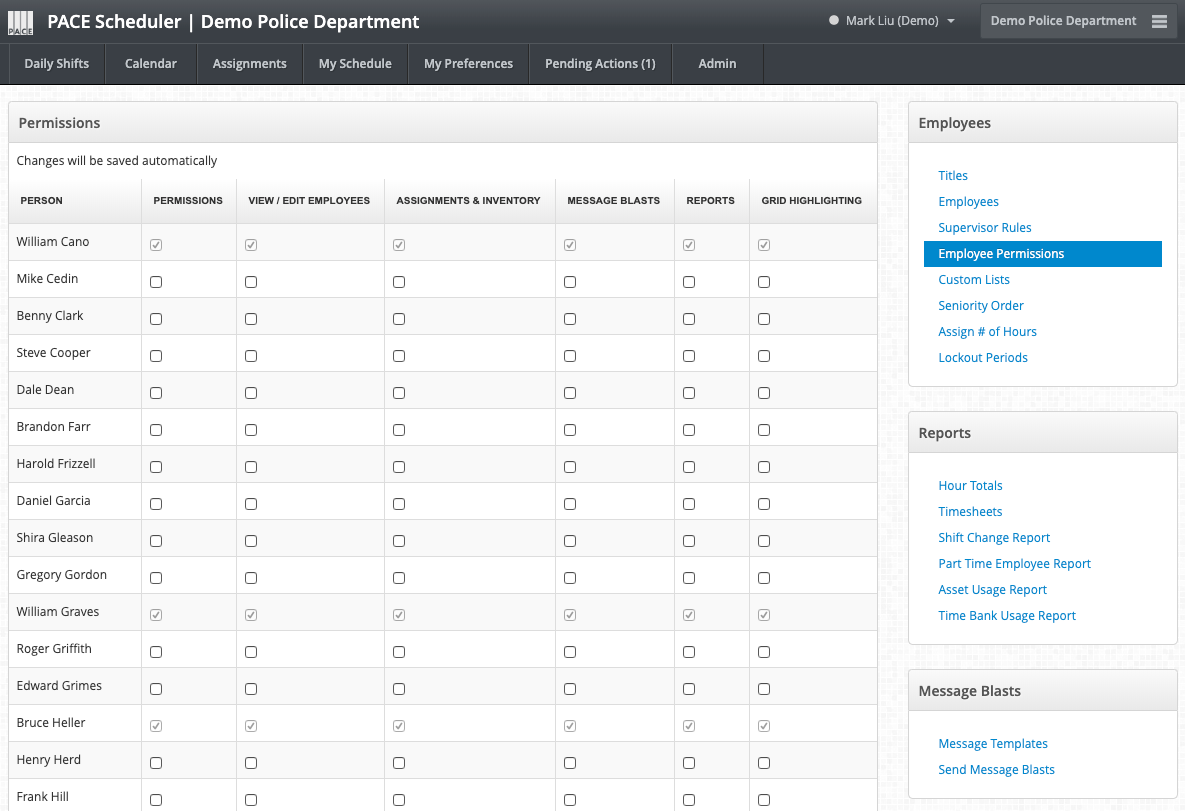Enable Permissions checkbox for Mike Cedin

click(x=156, y=282)
